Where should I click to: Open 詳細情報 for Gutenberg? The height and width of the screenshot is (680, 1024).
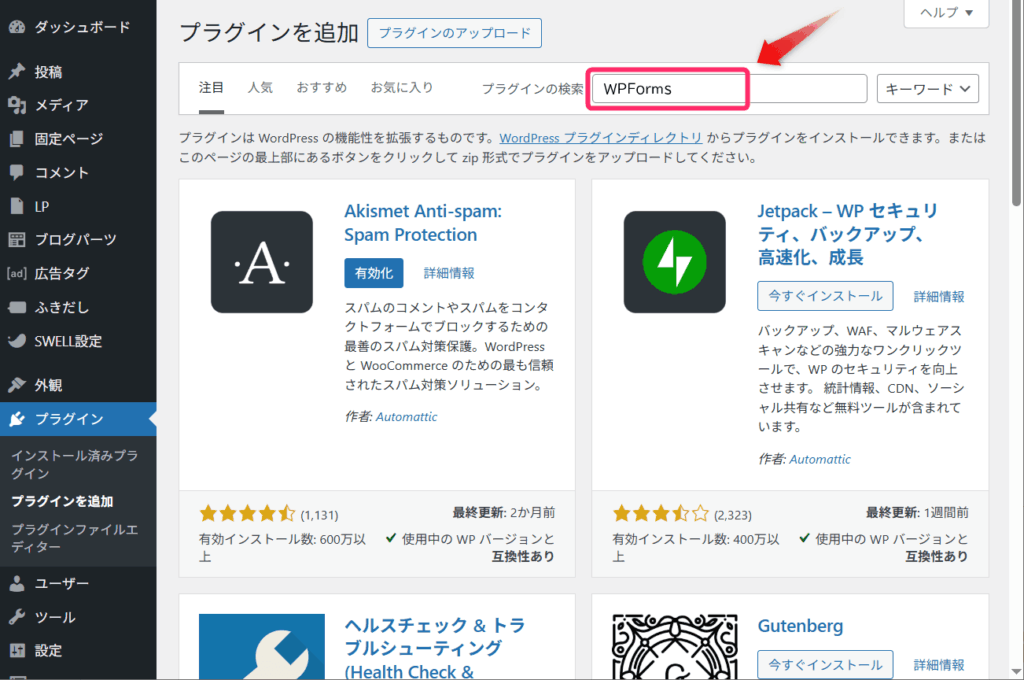[939, 665]
